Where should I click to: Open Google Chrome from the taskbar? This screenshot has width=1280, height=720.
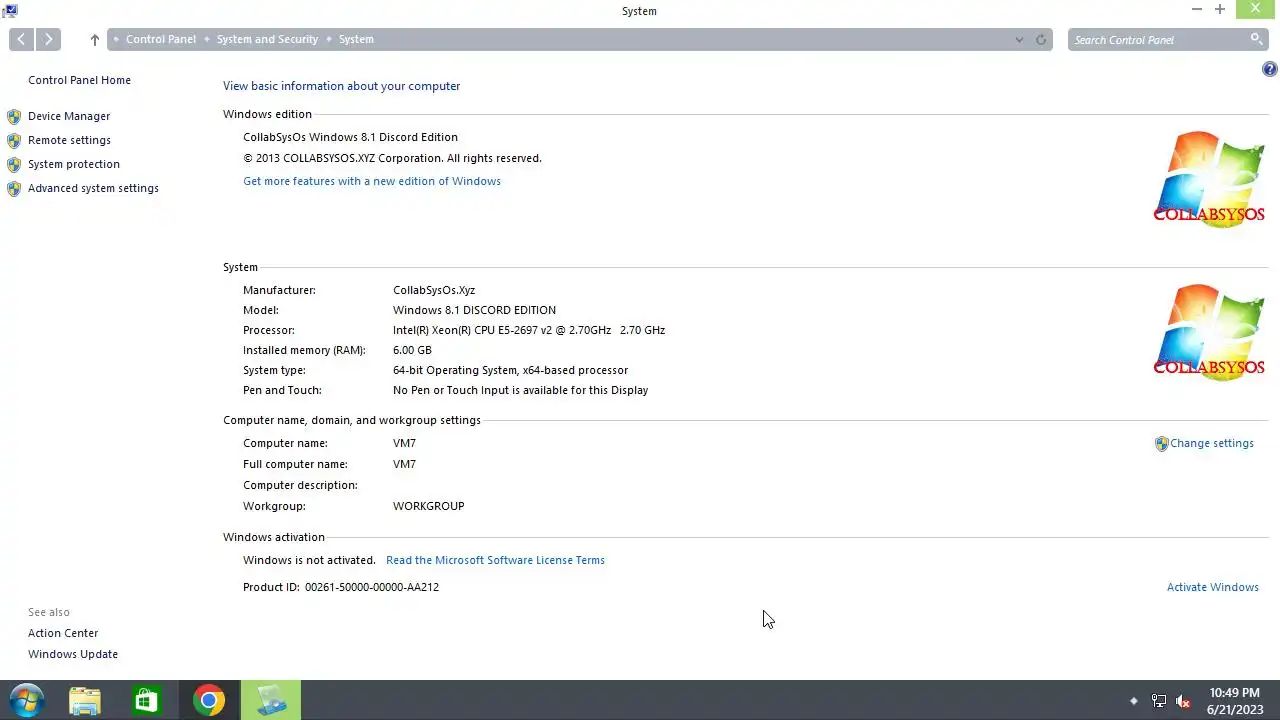tap(209, 700)
